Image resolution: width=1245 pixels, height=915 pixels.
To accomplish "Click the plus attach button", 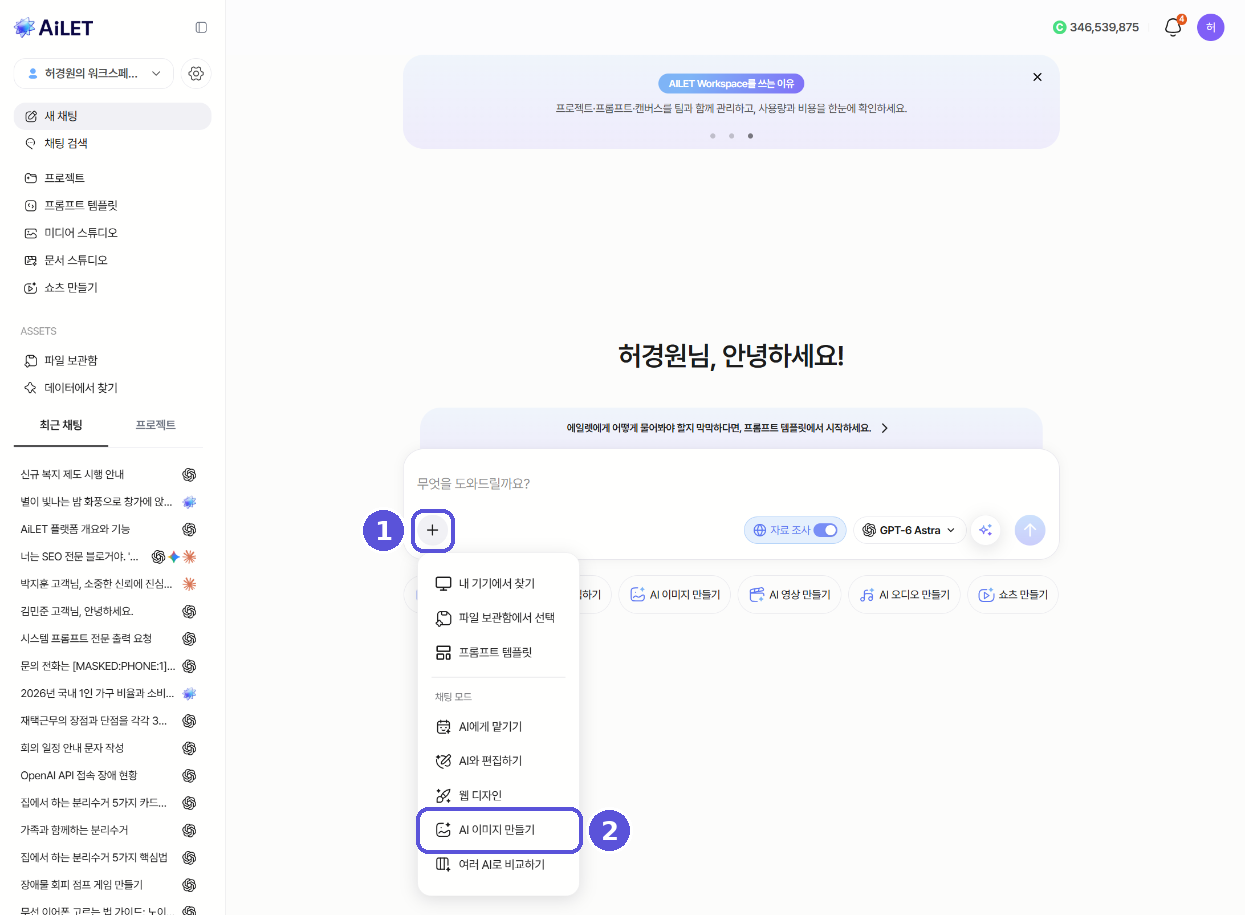I will [x=432, y=530].
